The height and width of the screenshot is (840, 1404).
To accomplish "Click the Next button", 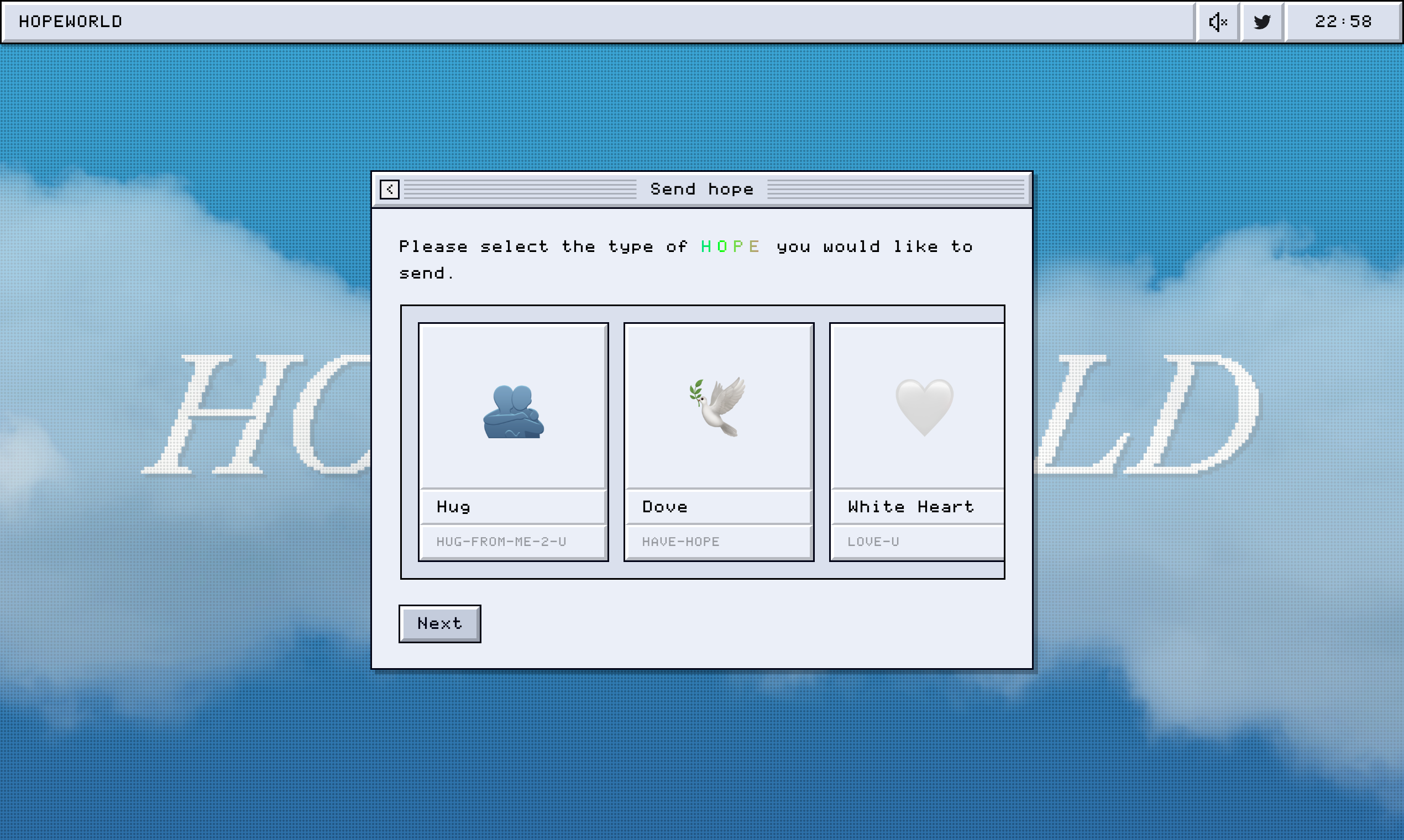I will point(440,624).
